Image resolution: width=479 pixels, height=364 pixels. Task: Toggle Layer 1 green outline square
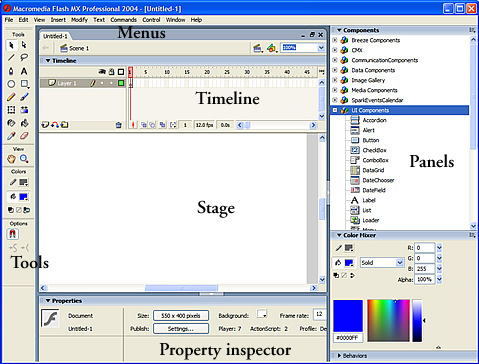[x=121, y=83]
